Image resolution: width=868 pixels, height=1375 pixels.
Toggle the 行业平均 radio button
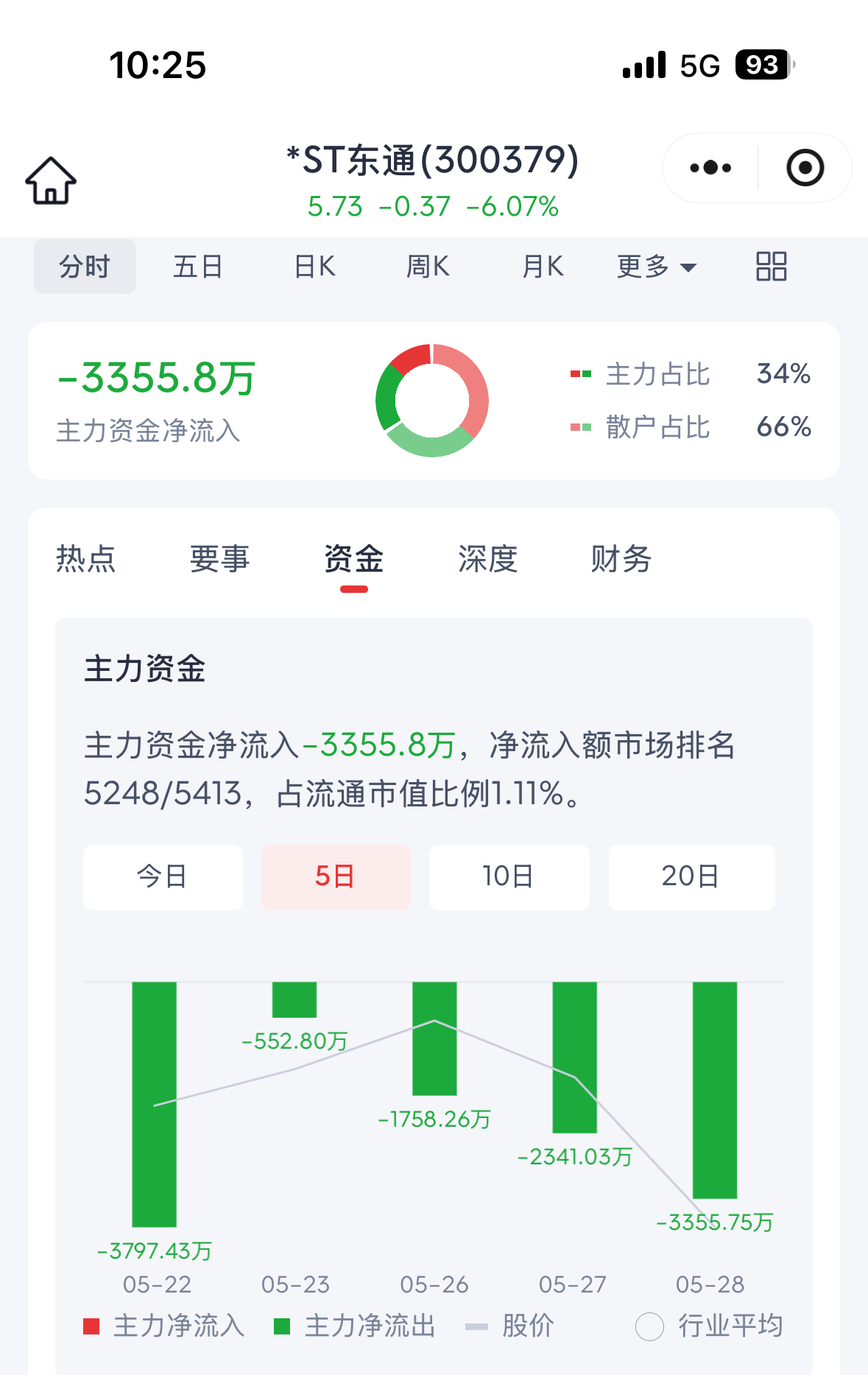click(x=649, y=1326)
